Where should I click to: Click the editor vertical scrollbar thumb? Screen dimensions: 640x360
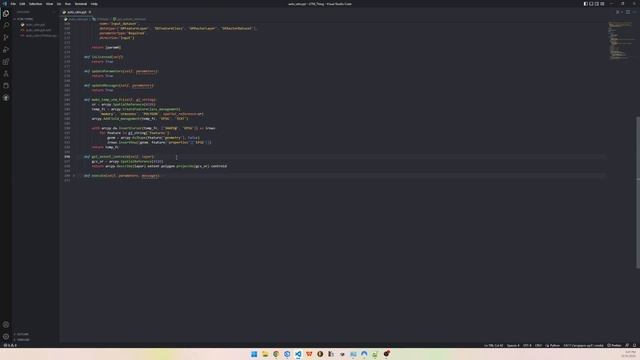point(638,192)
